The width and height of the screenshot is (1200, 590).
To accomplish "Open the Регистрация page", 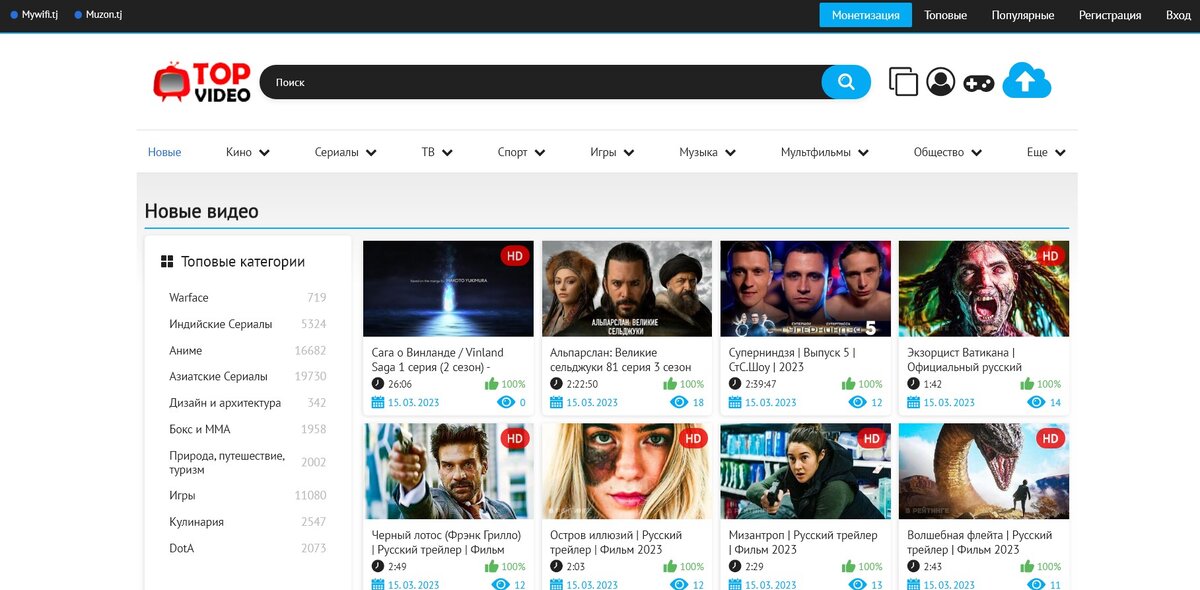I will click(1110, 15).
